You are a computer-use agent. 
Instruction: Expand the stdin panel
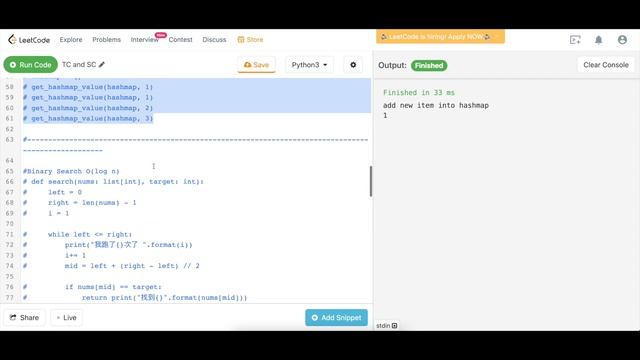pos(387,326)
